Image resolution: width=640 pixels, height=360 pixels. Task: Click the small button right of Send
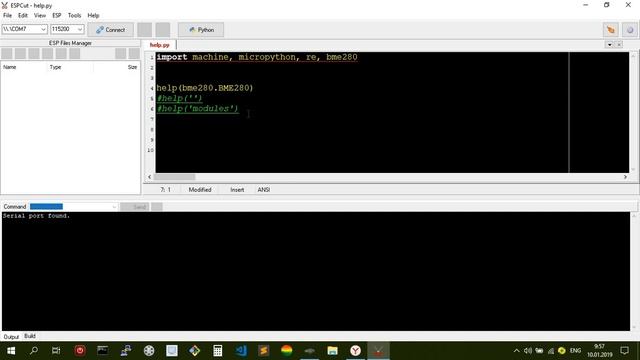[157, 207]
